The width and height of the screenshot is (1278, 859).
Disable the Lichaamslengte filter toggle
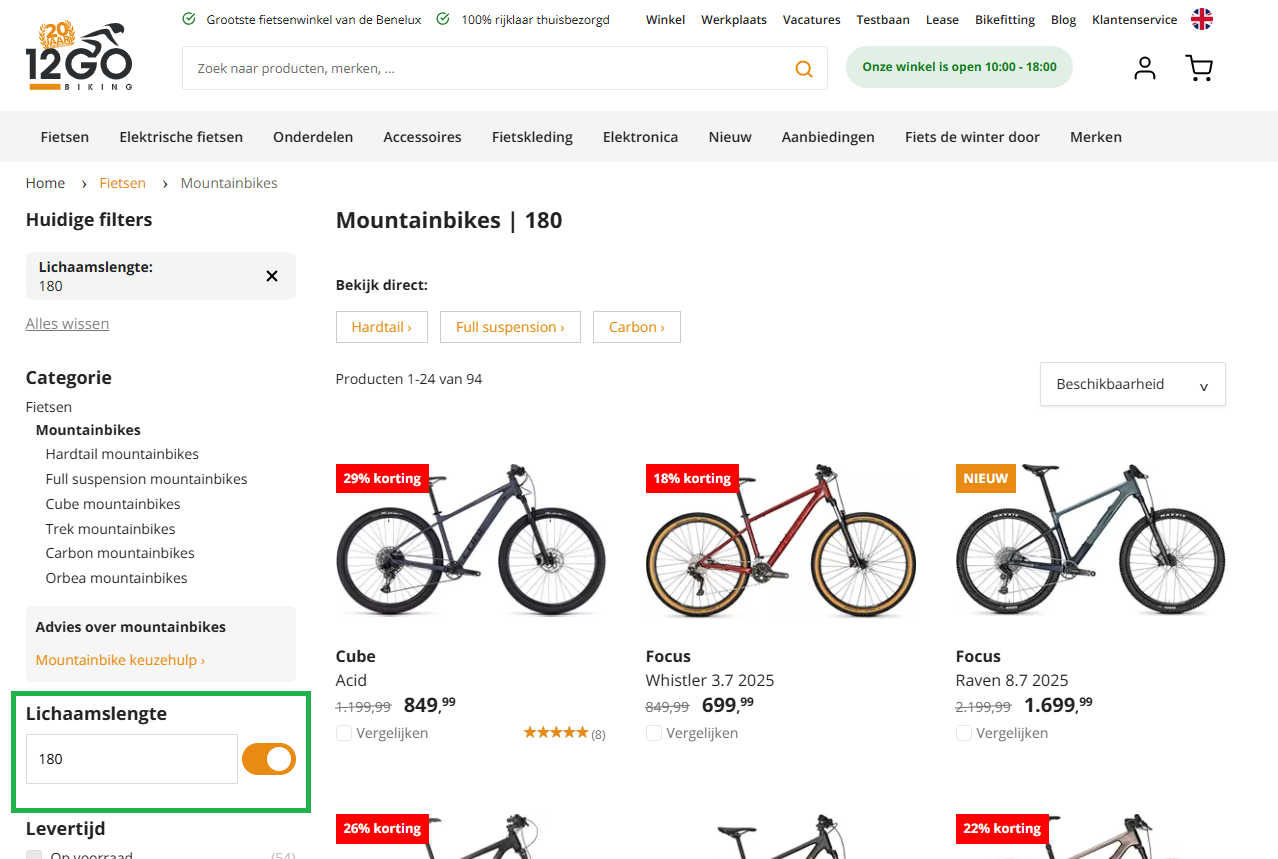[x=268, y=759]
